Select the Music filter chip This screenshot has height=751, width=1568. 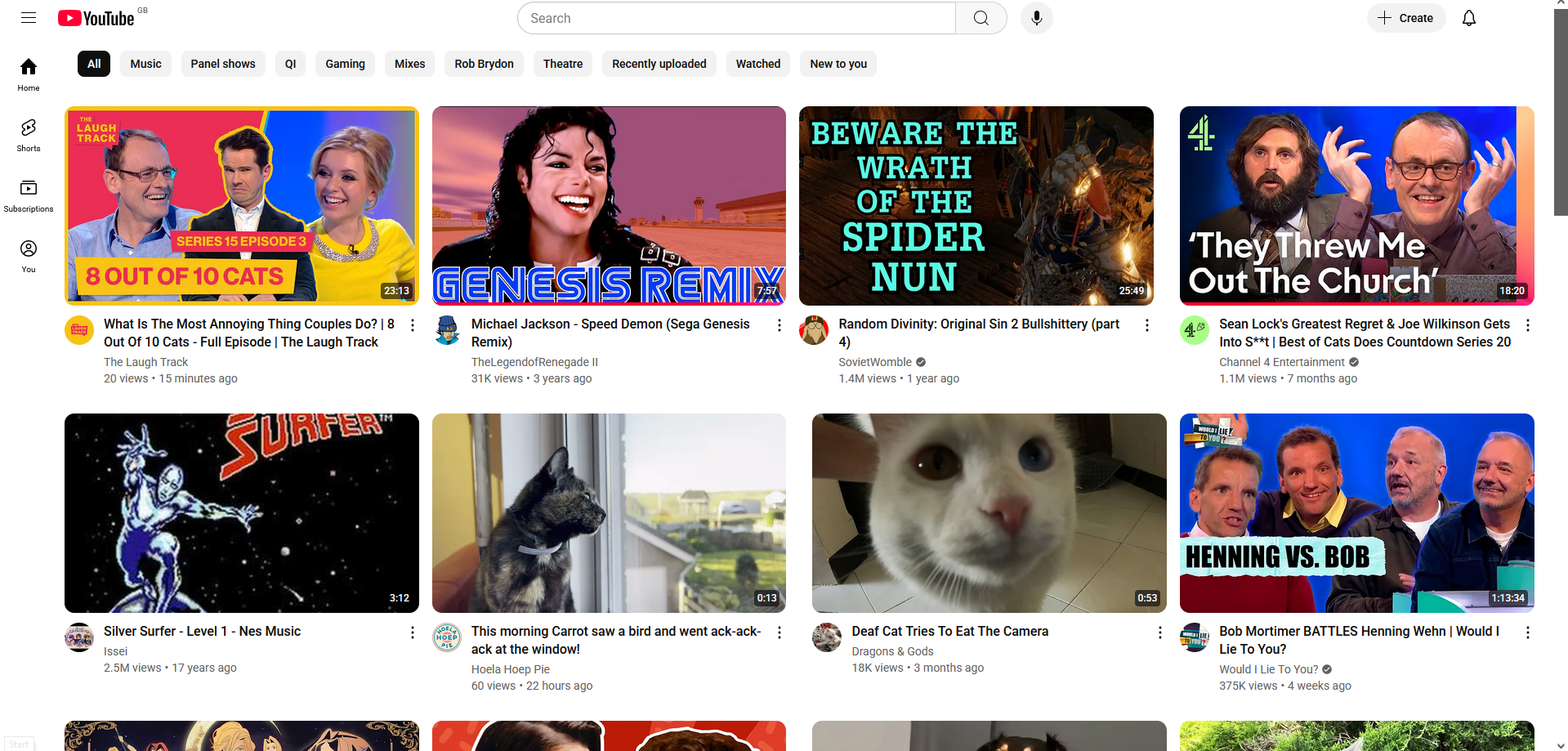[x=145, y=64]
